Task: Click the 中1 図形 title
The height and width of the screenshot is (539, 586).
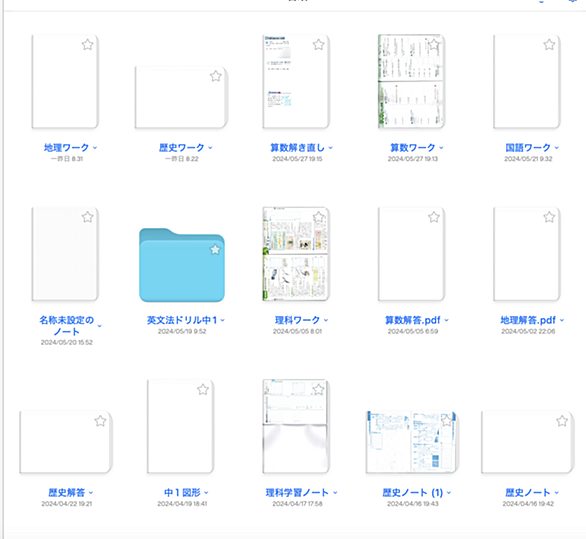Action: (x=182, y=493)
